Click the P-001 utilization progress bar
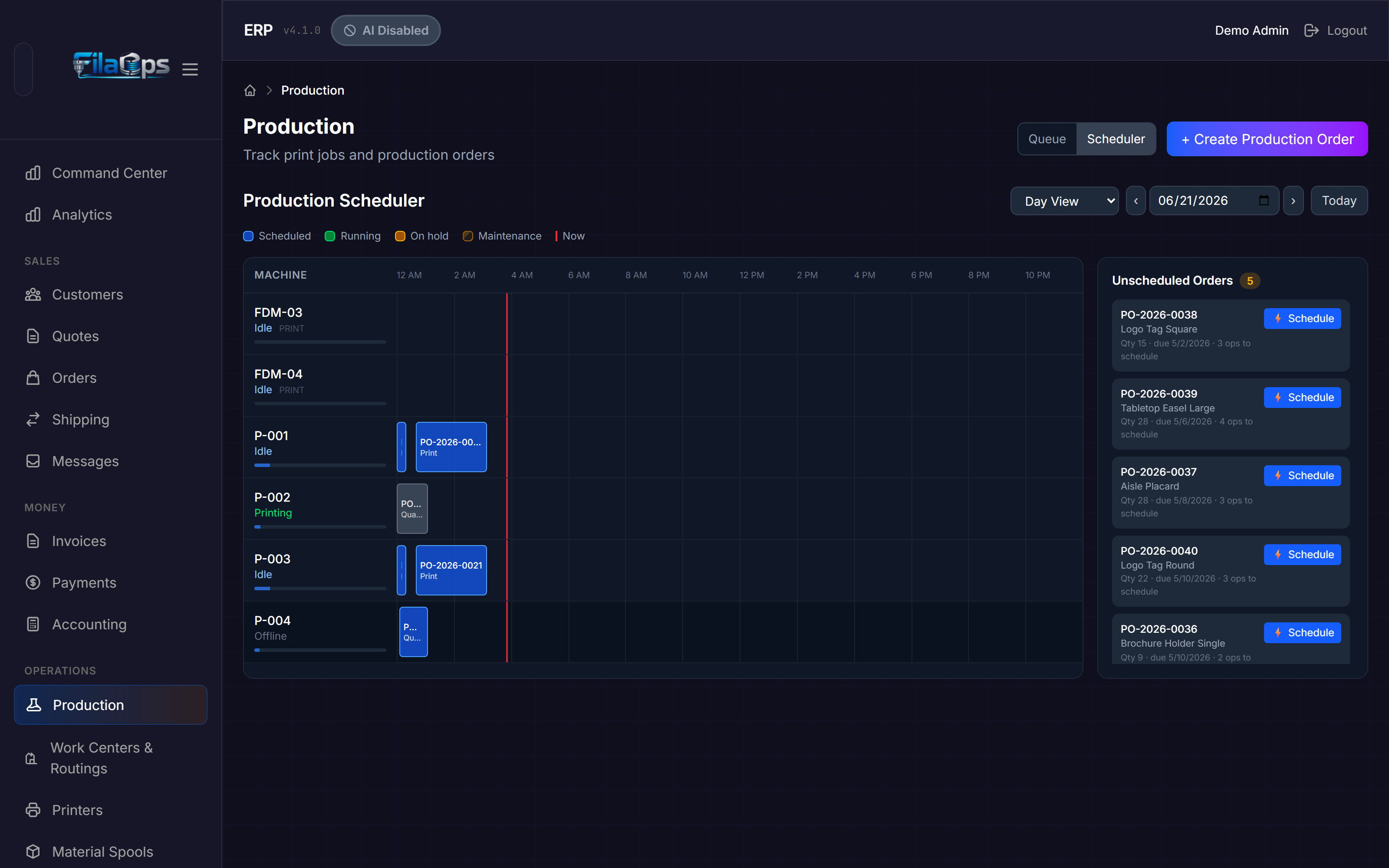The height and width of the screenshot is (868, 1389). coord(320,465)
